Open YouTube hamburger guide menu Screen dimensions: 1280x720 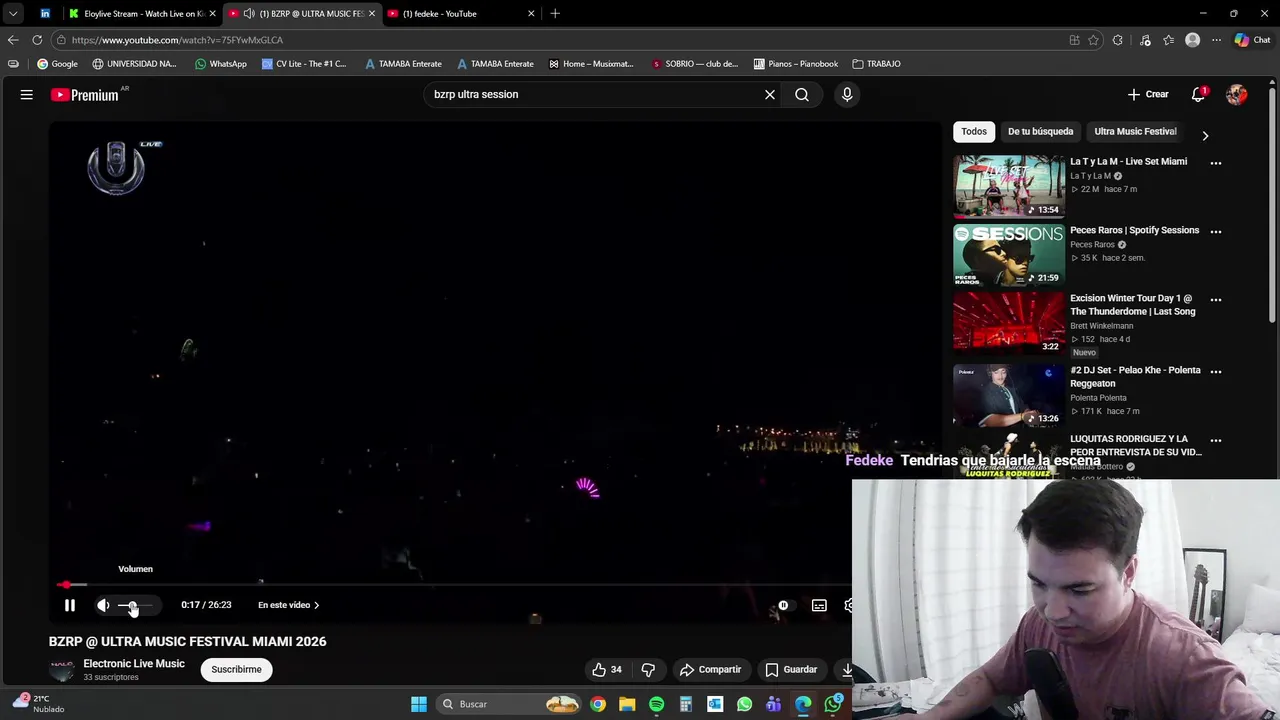pyautogui.click(x=27, y=94)
